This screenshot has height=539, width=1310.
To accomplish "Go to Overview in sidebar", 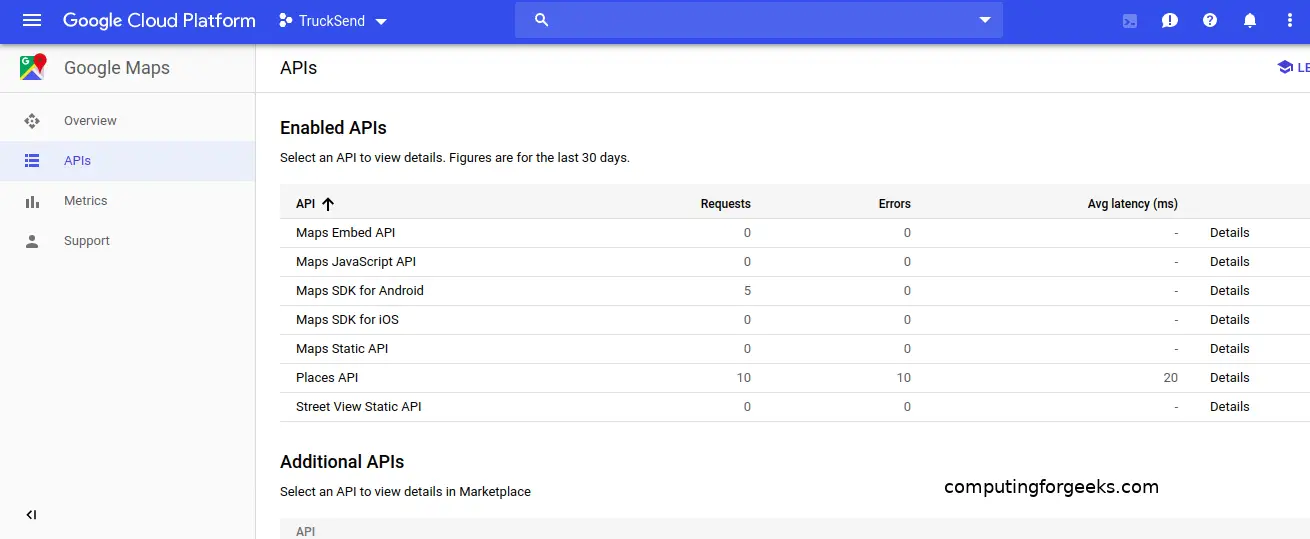I will 90,121.
